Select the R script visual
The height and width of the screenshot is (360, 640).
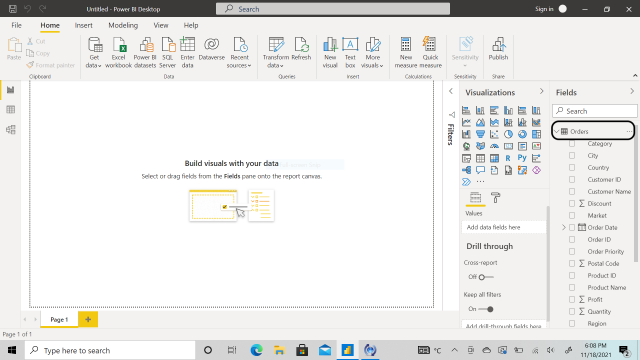[x=508, y=158]
